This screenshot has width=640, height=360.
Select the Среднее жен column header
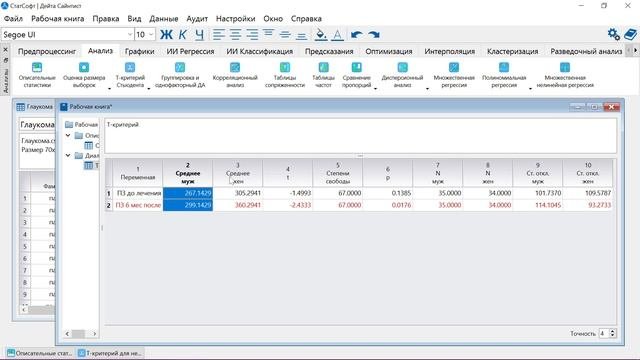tap(238, 173)
